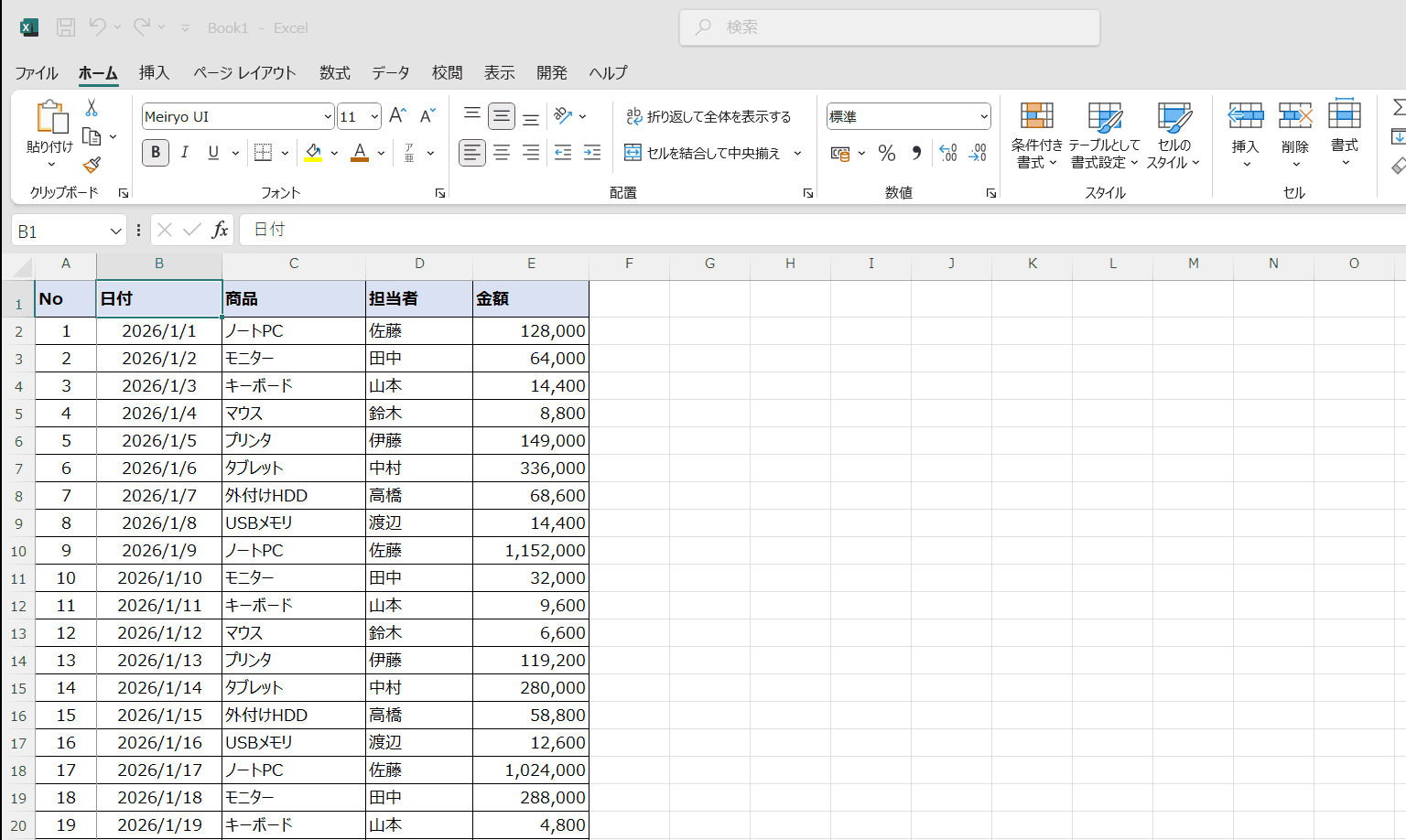The width and height of the screenshot is (1406, 840).
Task: Toggle Align Left for the cell
Action: 472,153
